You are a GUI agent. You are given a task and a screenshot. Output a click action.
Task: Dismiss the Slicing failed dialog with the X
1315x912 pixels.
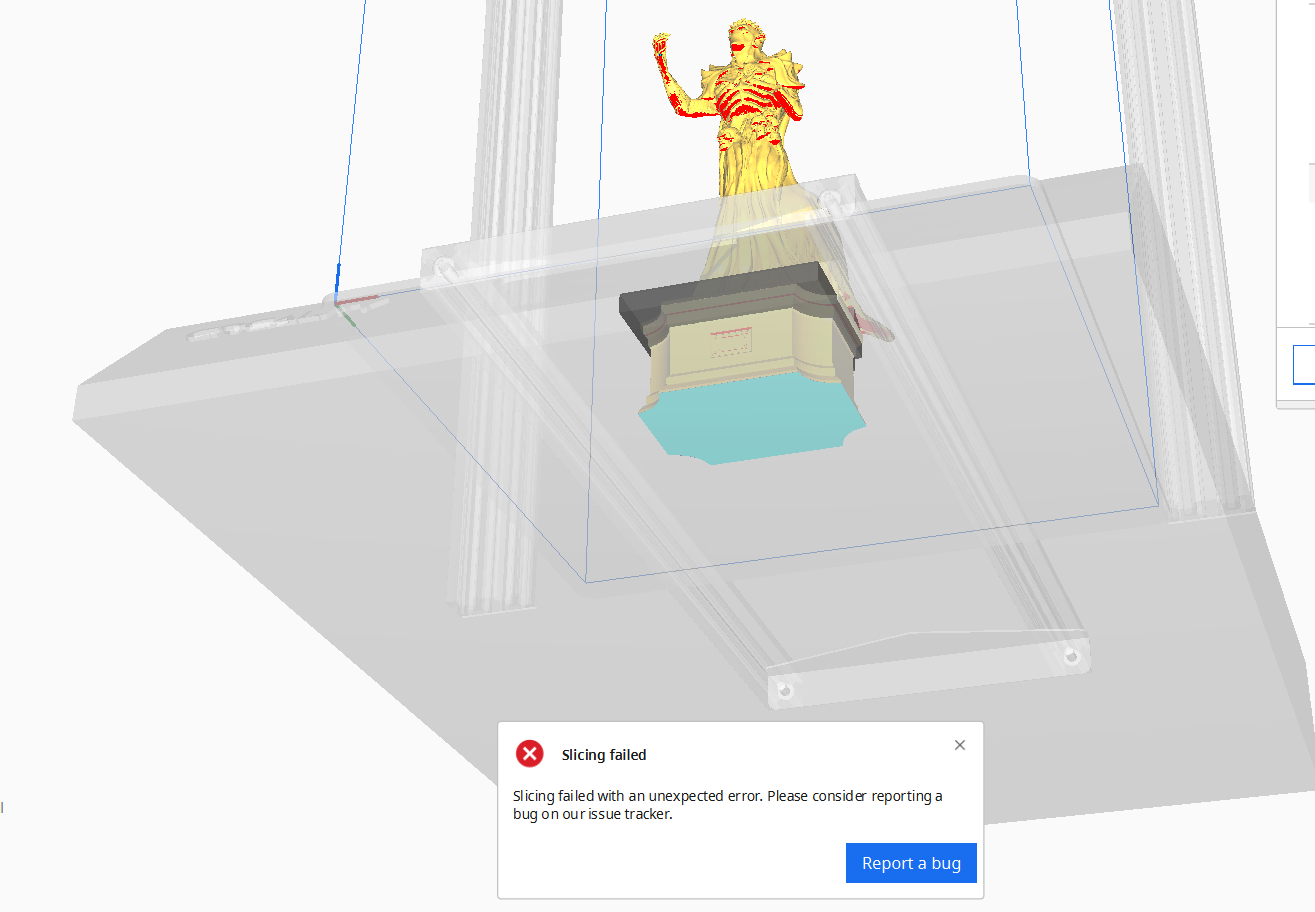(x=959, y=744)
